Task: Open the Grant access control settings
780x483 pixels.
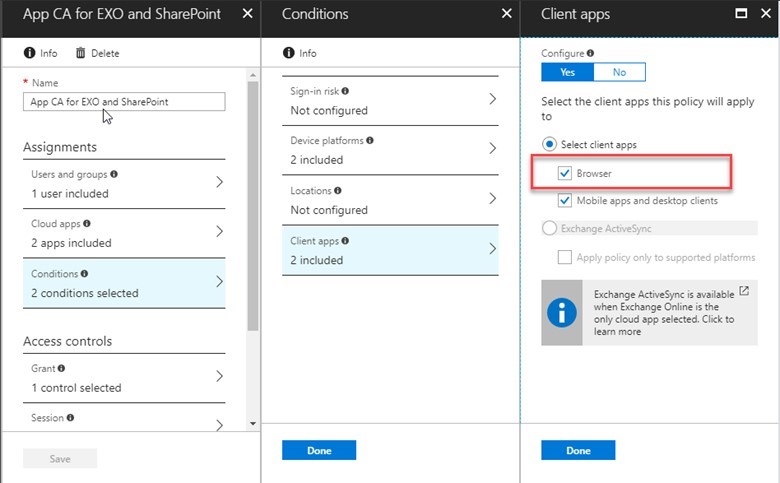Action: point(124,378)
